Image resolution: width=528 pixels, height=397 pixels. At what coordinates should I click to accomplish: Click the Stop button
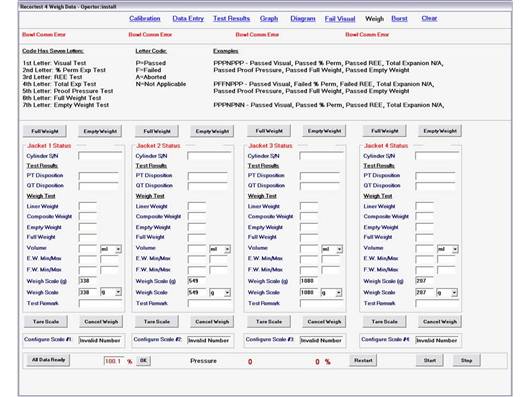(466, 360)
